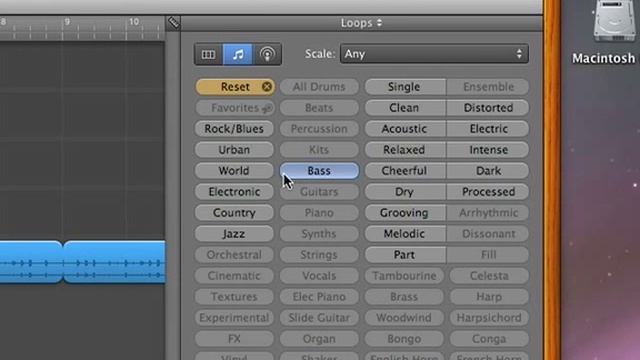Screen dimensions: 640x360
Task: Click the dimmed Fill descriptor
Action: click(488, 255)
